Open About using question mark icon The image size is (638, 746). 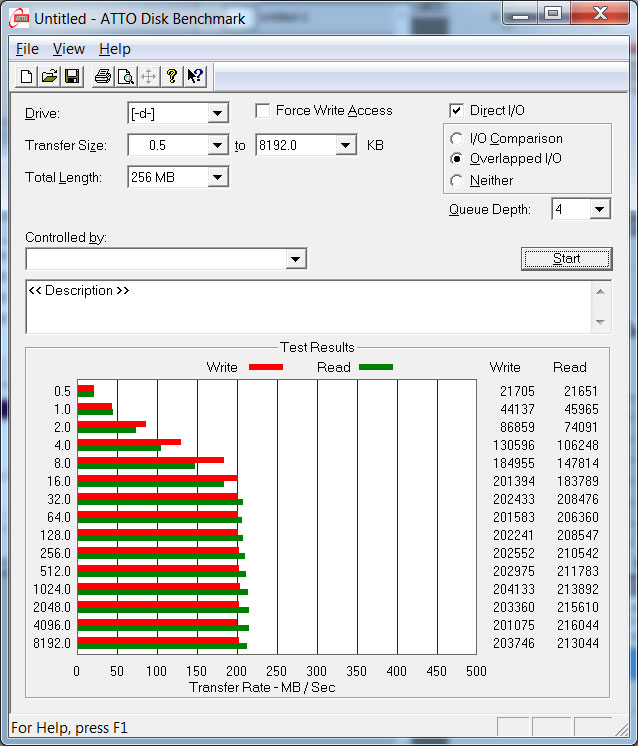pos(172,77)
